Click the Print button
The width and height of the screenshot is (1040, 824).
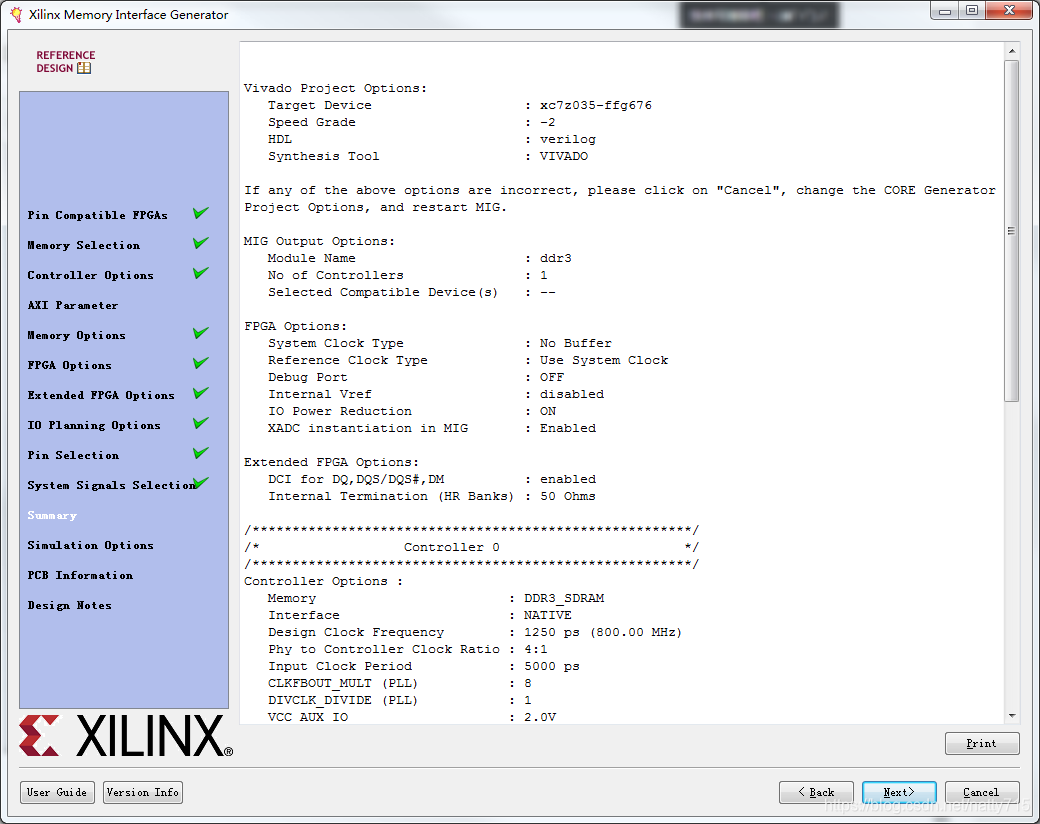pos(982,743)
